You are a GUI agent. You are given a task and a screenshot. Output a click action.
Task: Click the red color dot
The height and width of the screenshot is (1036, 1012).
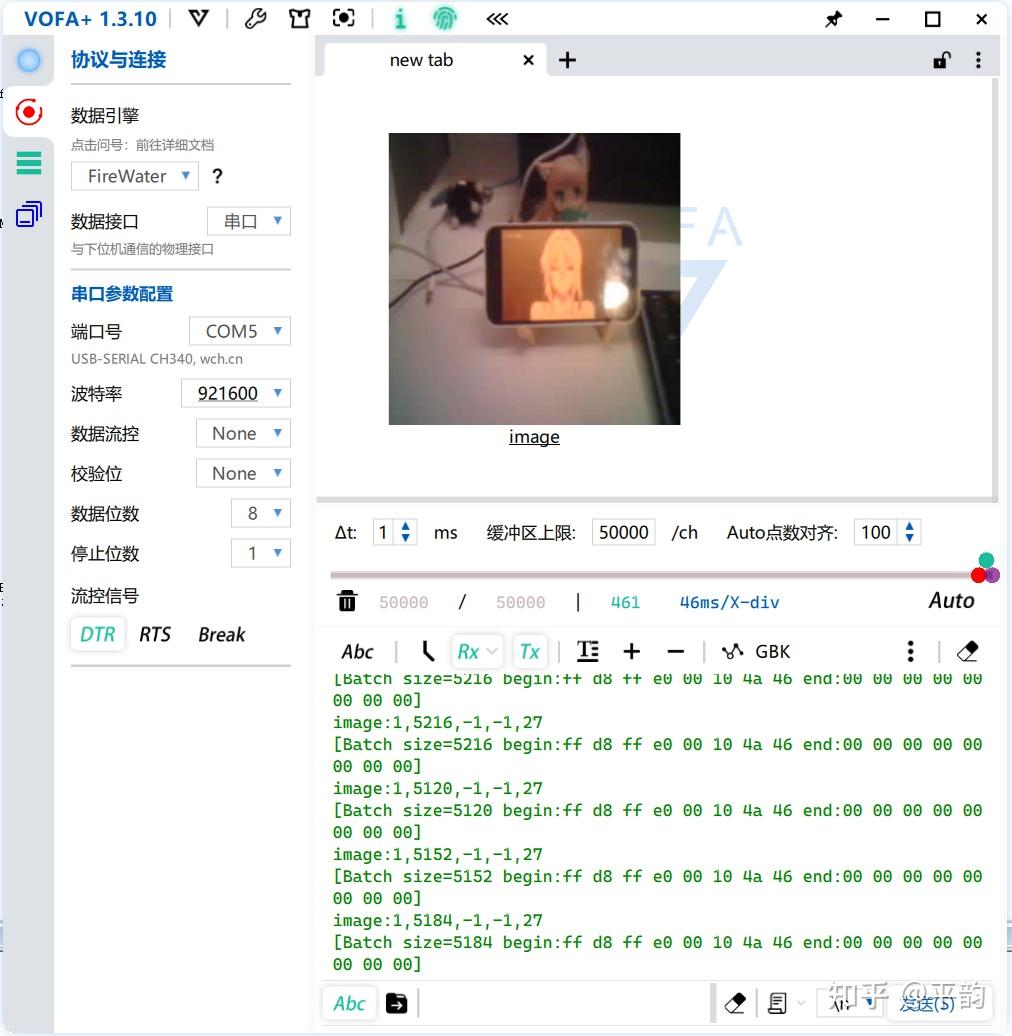tap(978, 576)
